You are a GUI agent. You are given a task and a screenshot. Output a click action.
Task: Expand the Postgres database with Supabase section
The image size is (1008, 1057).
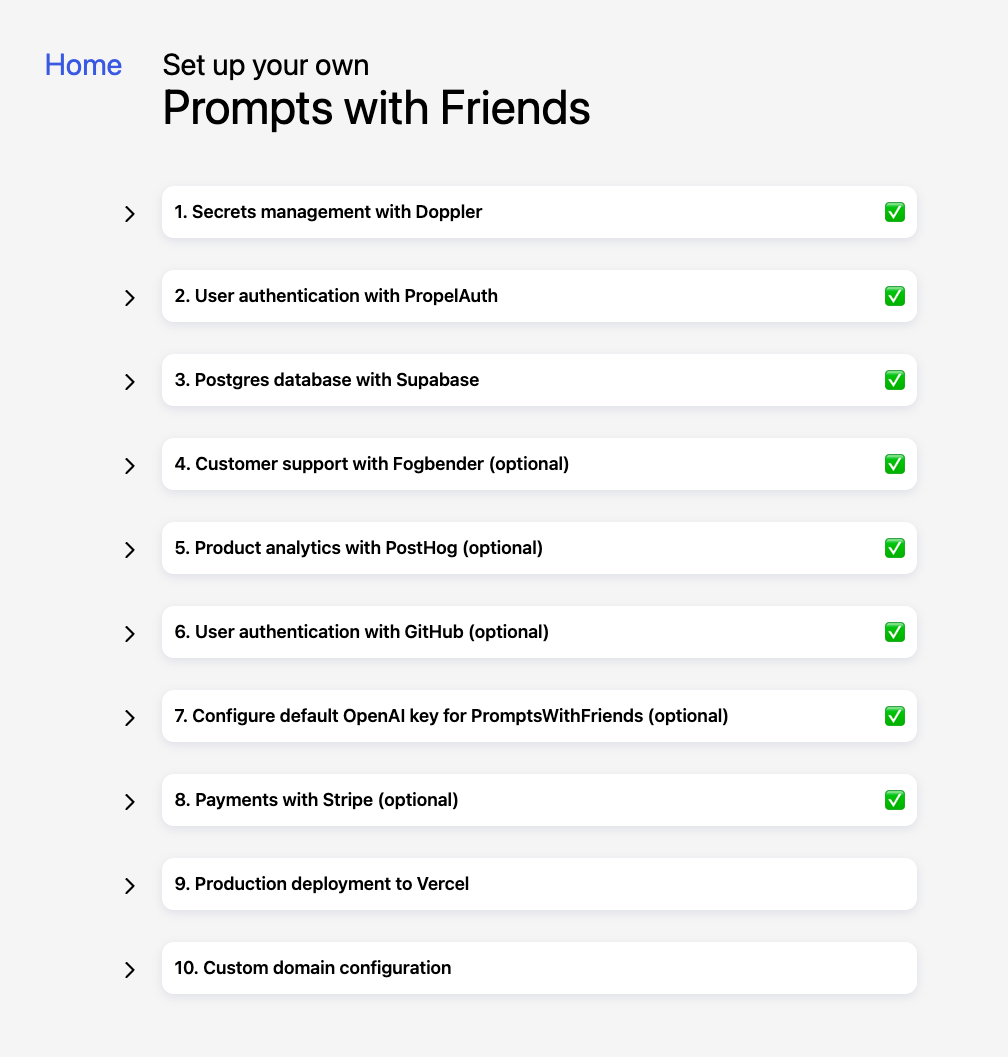[x=129, y=381]
